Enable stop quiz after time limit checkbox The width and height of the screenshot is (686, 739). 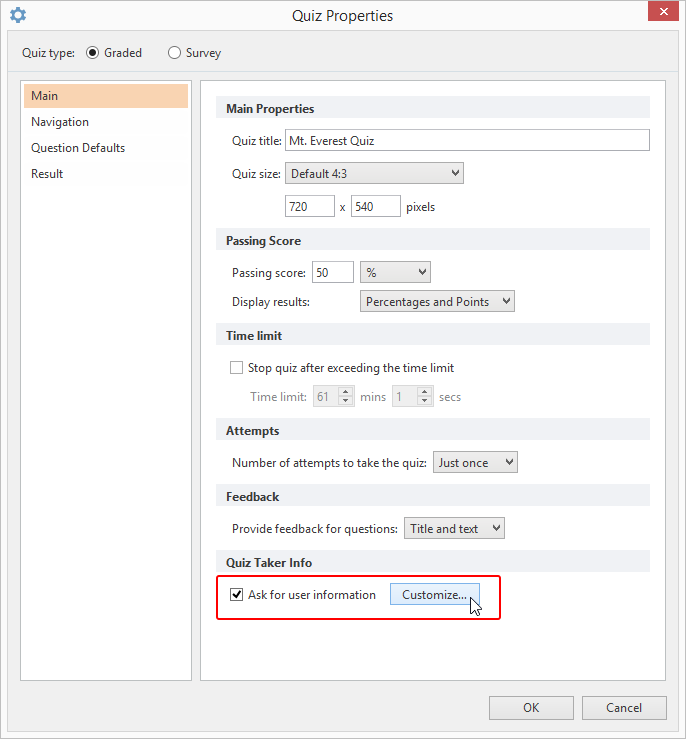click(237, 368)
